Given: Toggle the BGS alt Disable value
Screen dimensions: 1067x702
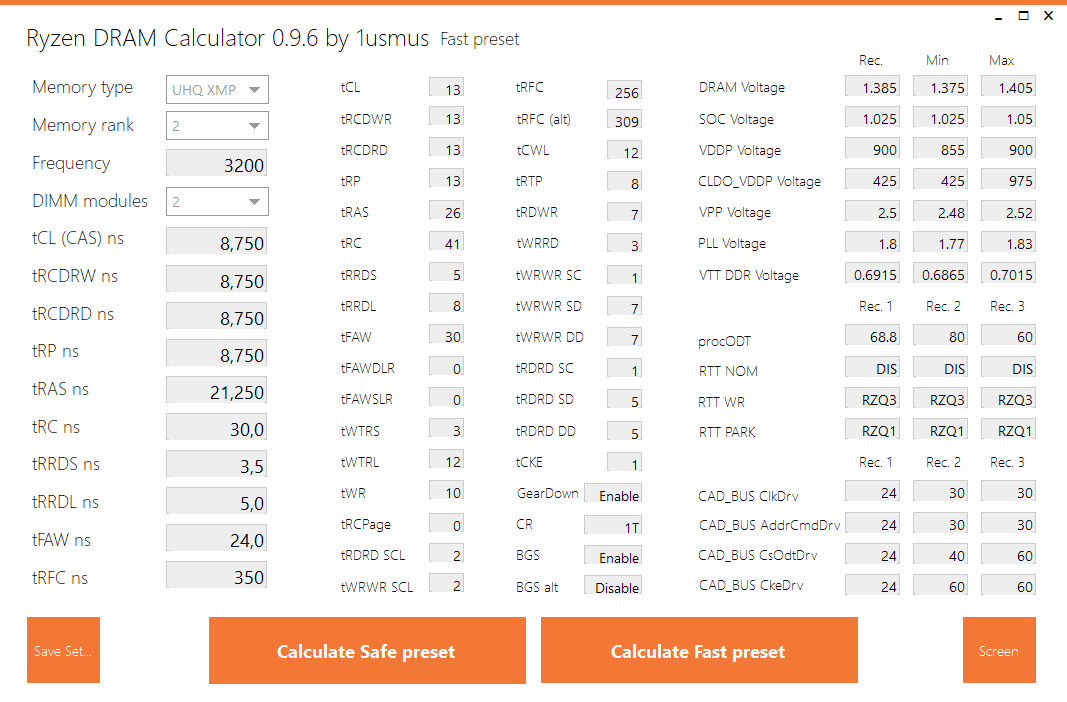Looking at the screenshot, I should (x=613, y=587).
